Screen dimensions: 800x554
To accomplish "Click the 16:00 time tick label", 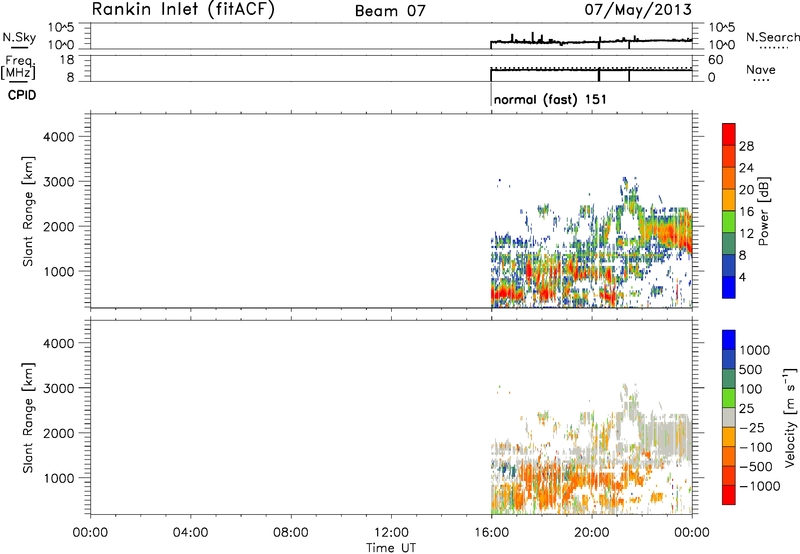I will [x=491, y=533].
